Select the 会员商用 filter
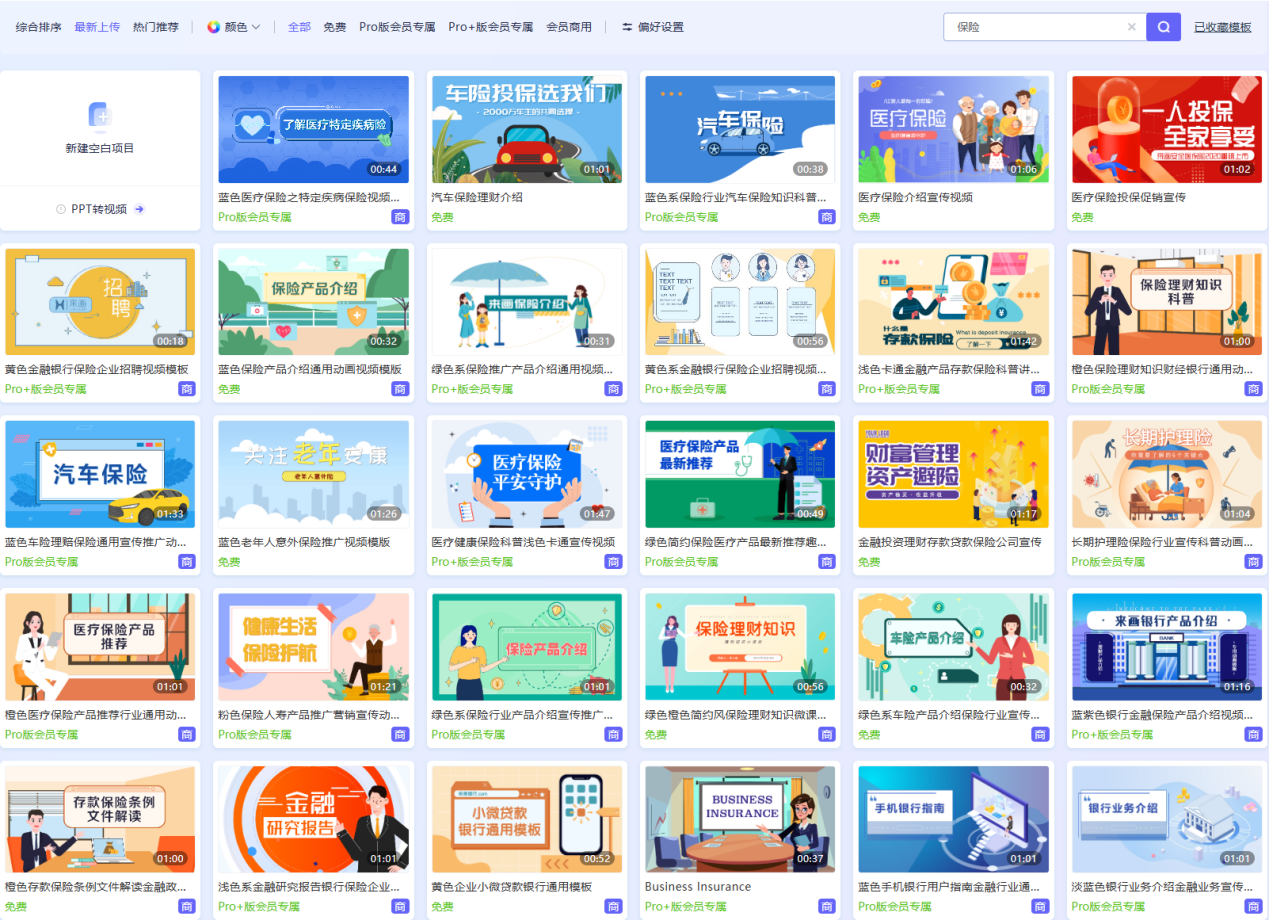The image size is (1269, 920). [x=569, y=27]
